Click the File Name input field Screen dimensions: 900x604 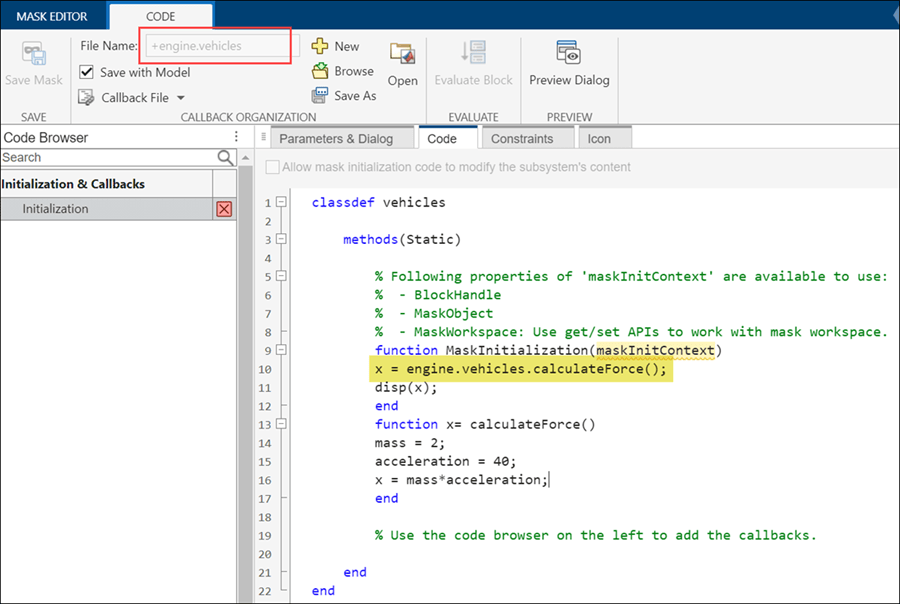pyautogui.click(x=222, y=46)
